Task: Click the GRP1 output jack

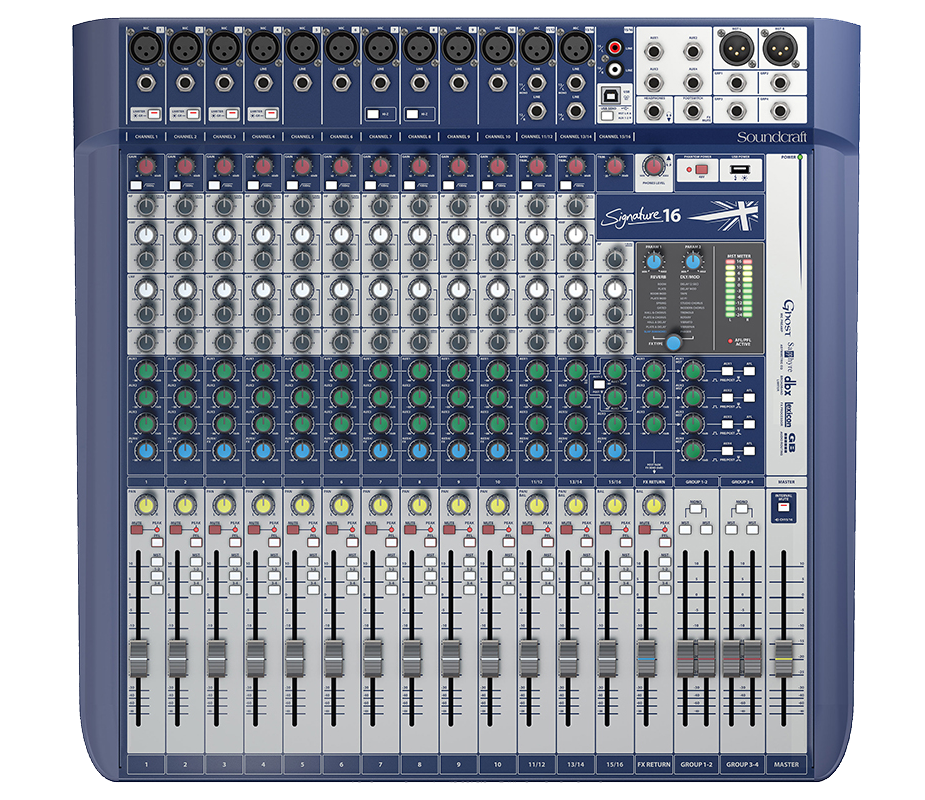Action: pyautogui.click(x=736, y=83)
